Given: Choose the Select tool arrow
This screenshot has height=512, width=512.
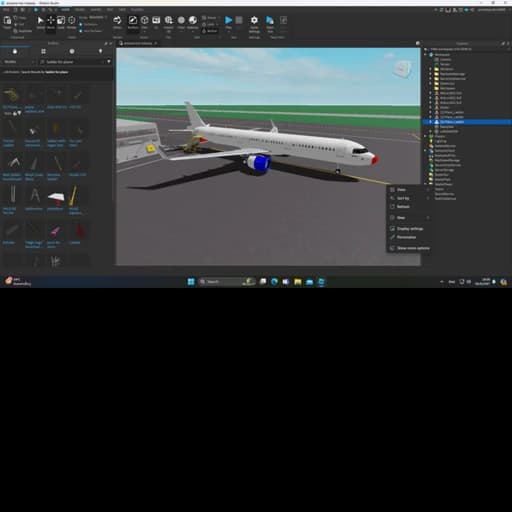Looking at the screenshot, I should [x=40, y=22].
